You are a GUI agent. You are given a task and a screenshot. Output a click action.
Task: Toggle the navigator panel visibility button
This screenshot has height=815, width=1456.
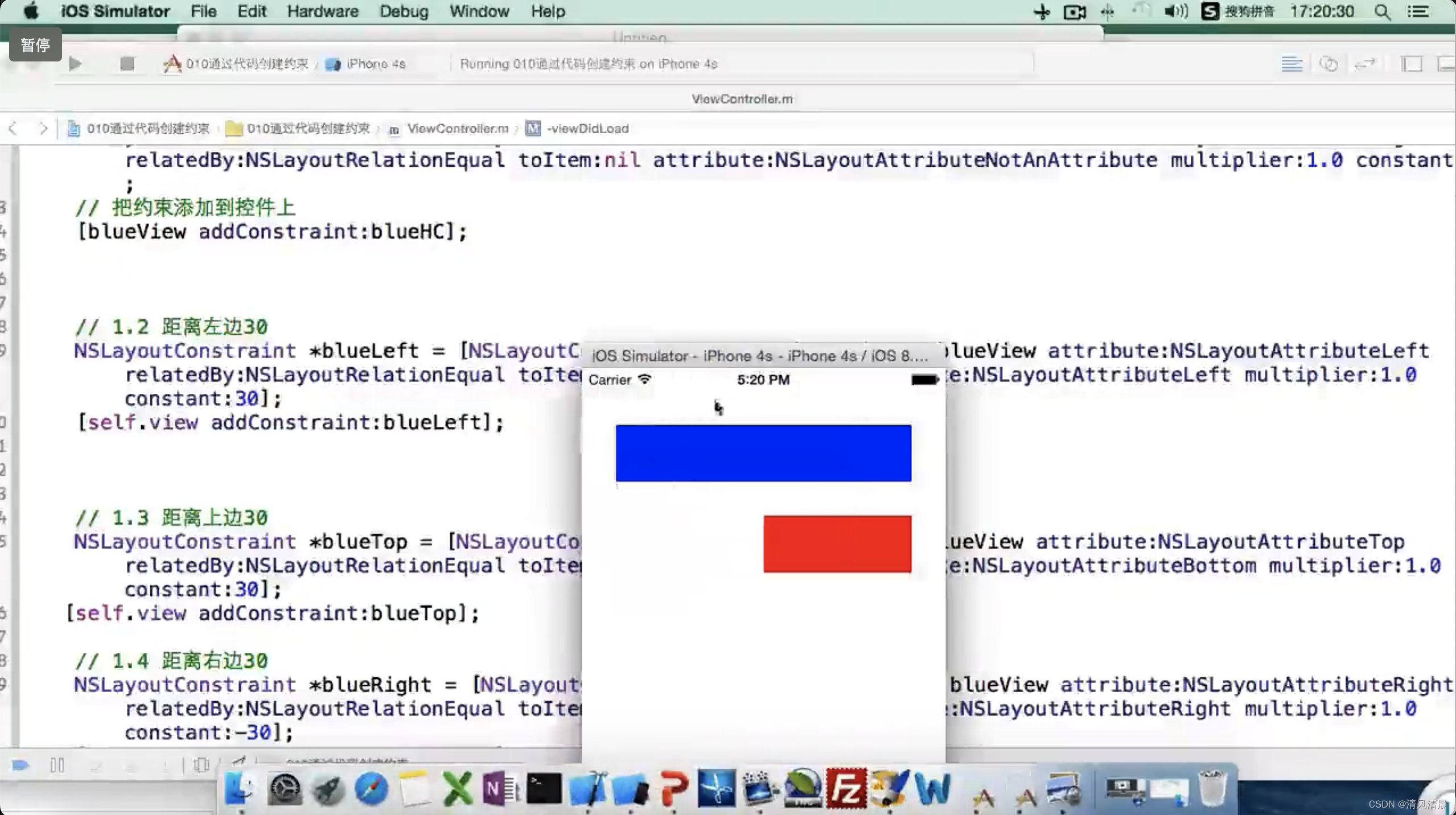[1412, 64]
